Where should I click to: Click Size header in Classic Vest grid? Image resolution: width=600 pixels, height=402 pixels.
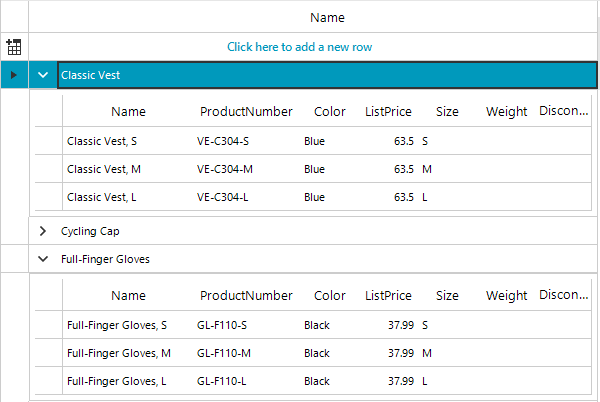pos(447,112)
